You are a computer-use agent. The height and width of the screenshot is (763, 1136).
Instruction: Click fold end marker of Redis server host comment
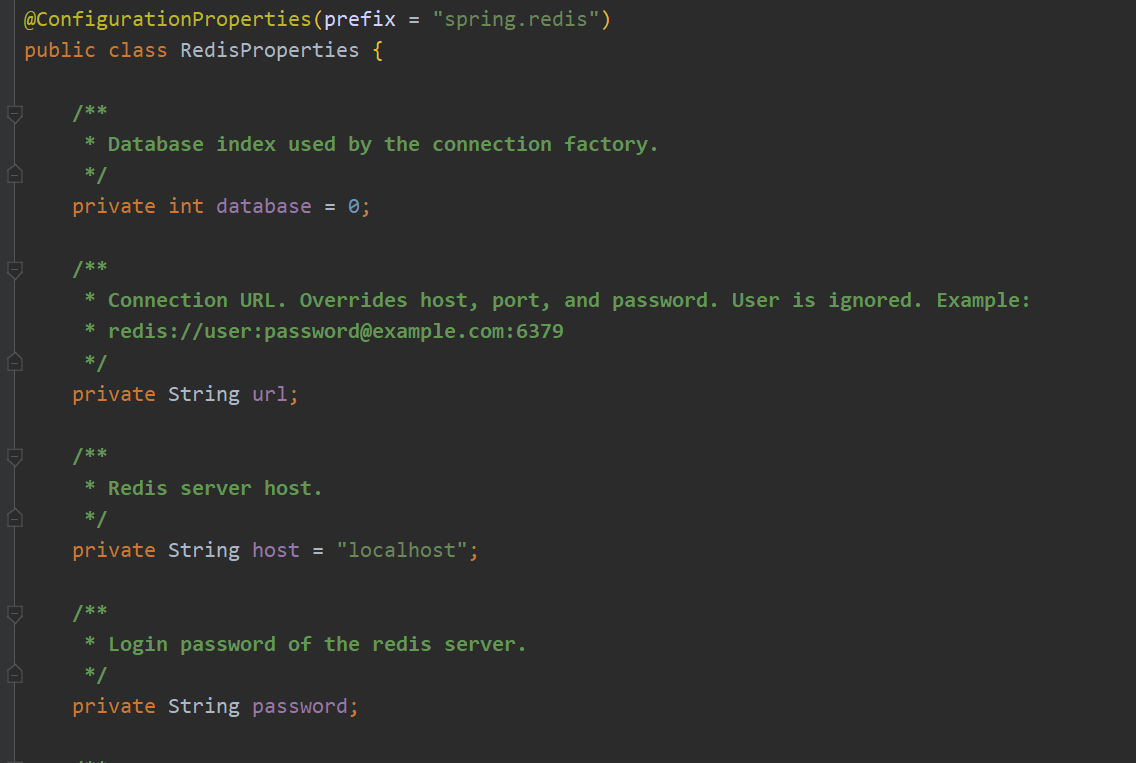[14, 518]
